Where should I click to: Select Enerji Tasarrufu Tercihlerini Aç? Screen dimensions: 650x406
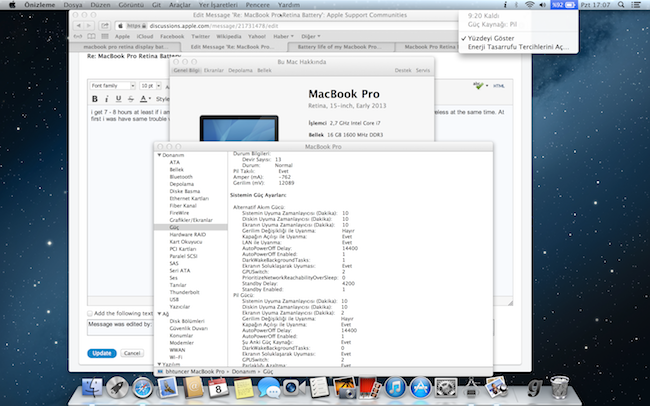pyautogui.click(x=518, y=47)
